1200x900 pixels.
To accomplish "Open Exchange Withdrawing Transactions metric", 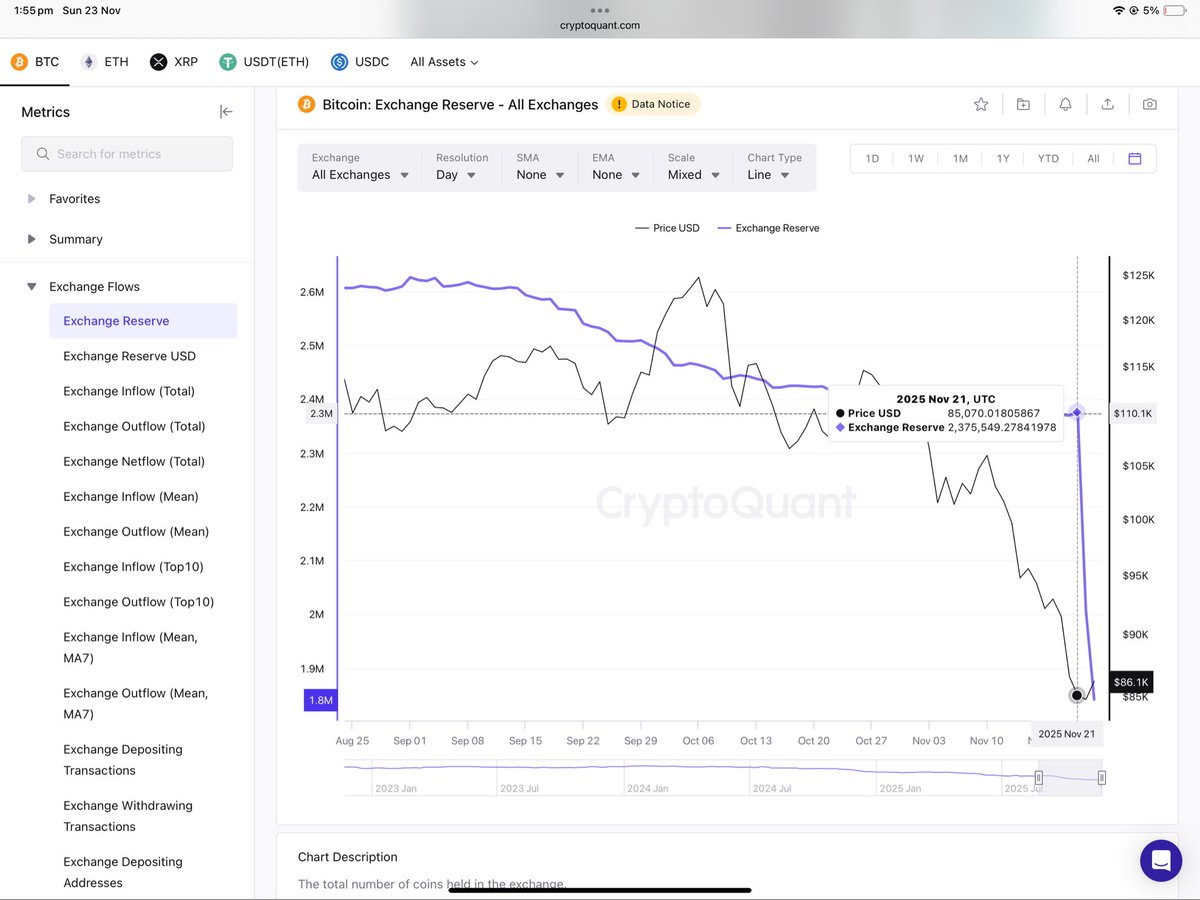I will click(x=128, y=815).
